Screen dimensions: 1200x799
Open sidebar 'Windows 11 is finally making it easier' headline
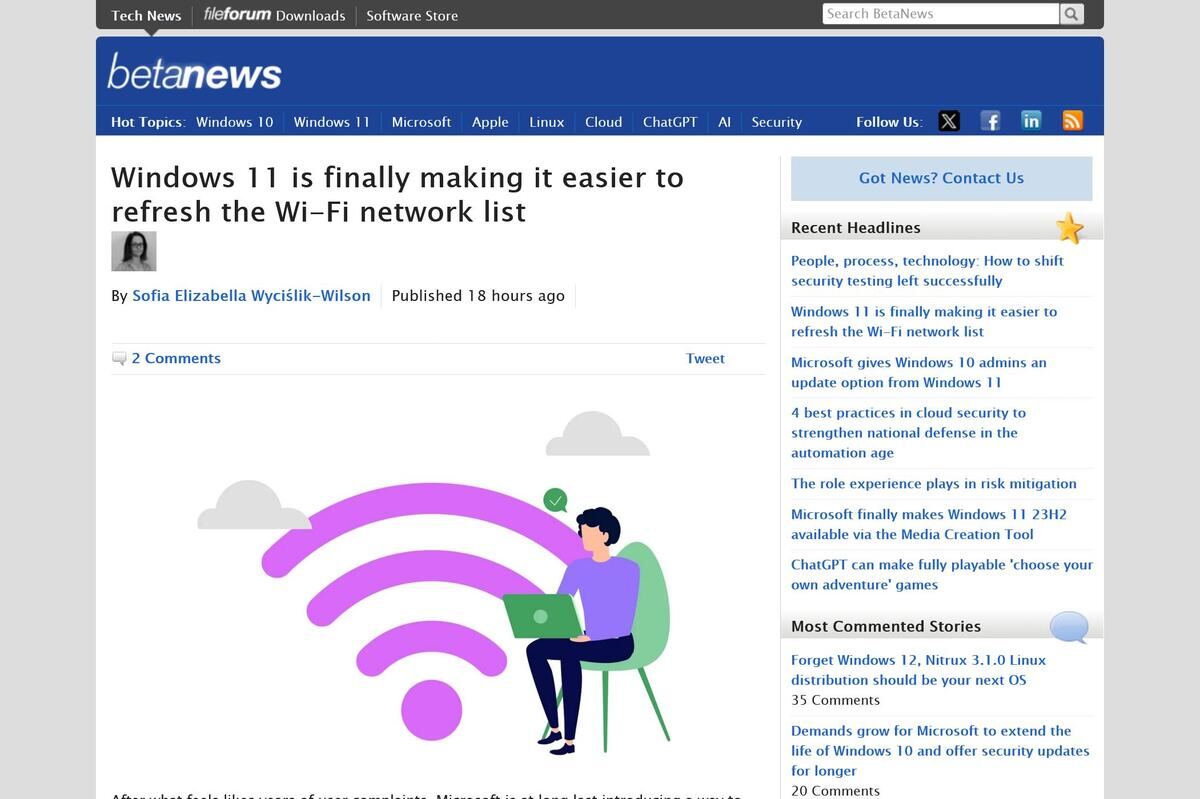[x=924, y=322]
